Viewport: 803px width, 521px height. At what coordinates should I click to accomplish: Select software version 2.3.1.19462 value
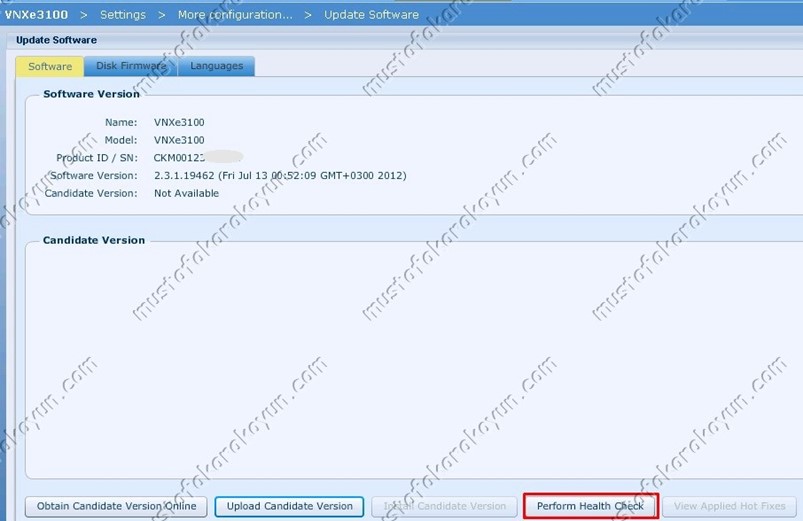[280, 176]
